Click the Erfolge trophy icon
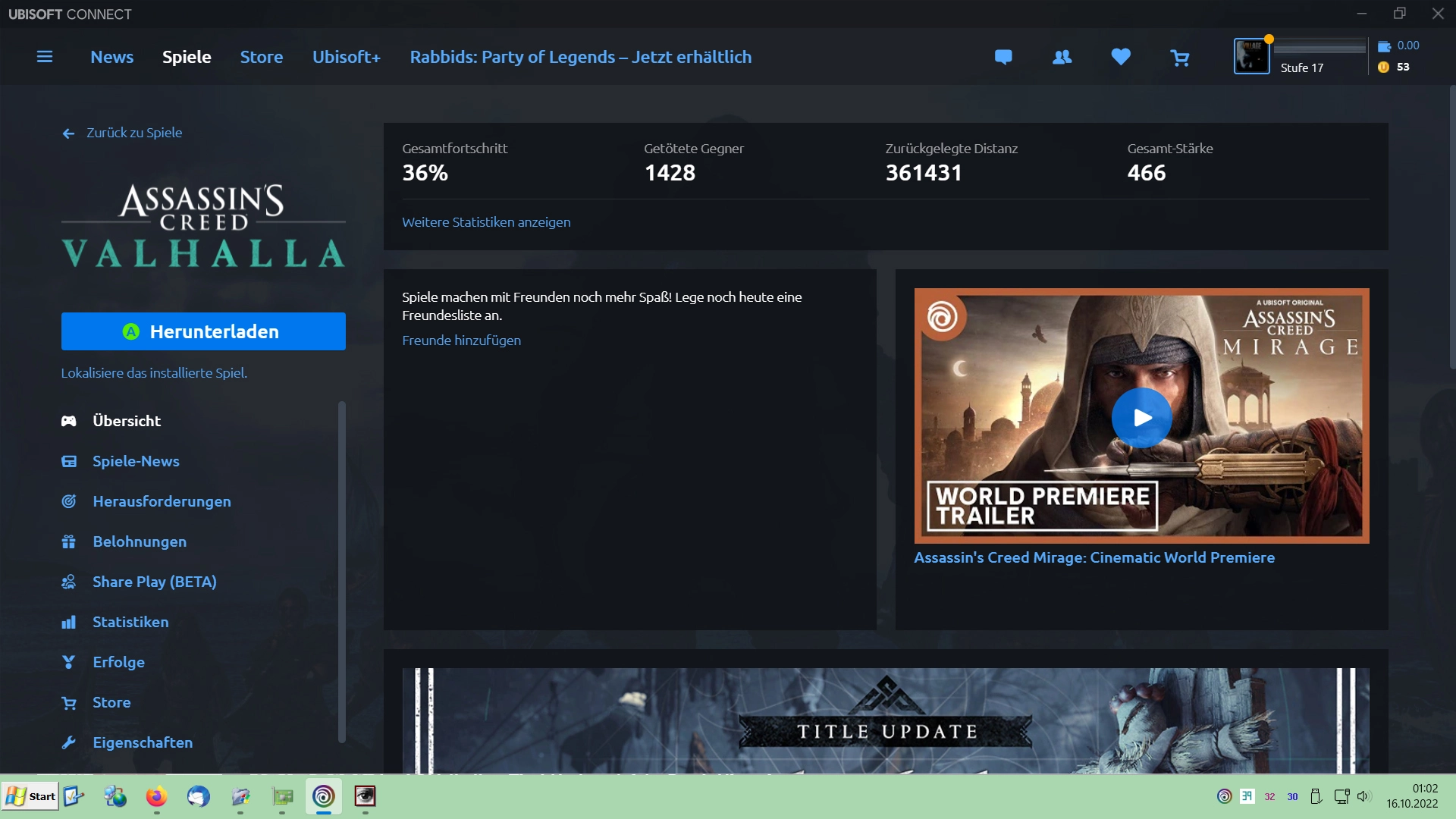Image resolution: width=1456 pixels, height=819 pixels. click(69, 662)
